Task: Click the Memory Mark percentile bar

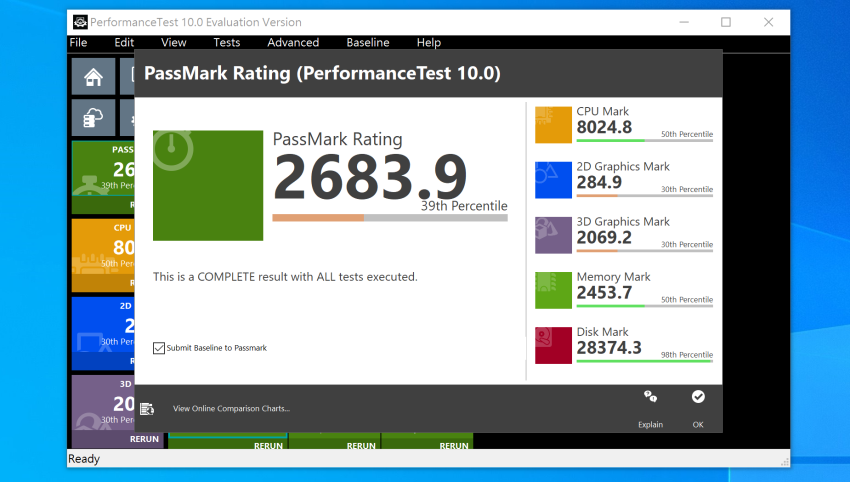Action: pos(645,306)
